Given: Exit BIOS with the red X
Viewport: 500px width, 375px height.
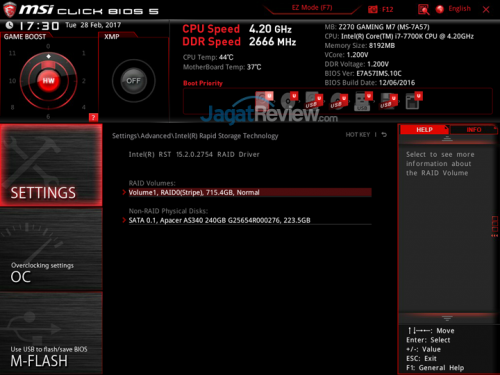Looking at the screenshot, I should (486, 9).
